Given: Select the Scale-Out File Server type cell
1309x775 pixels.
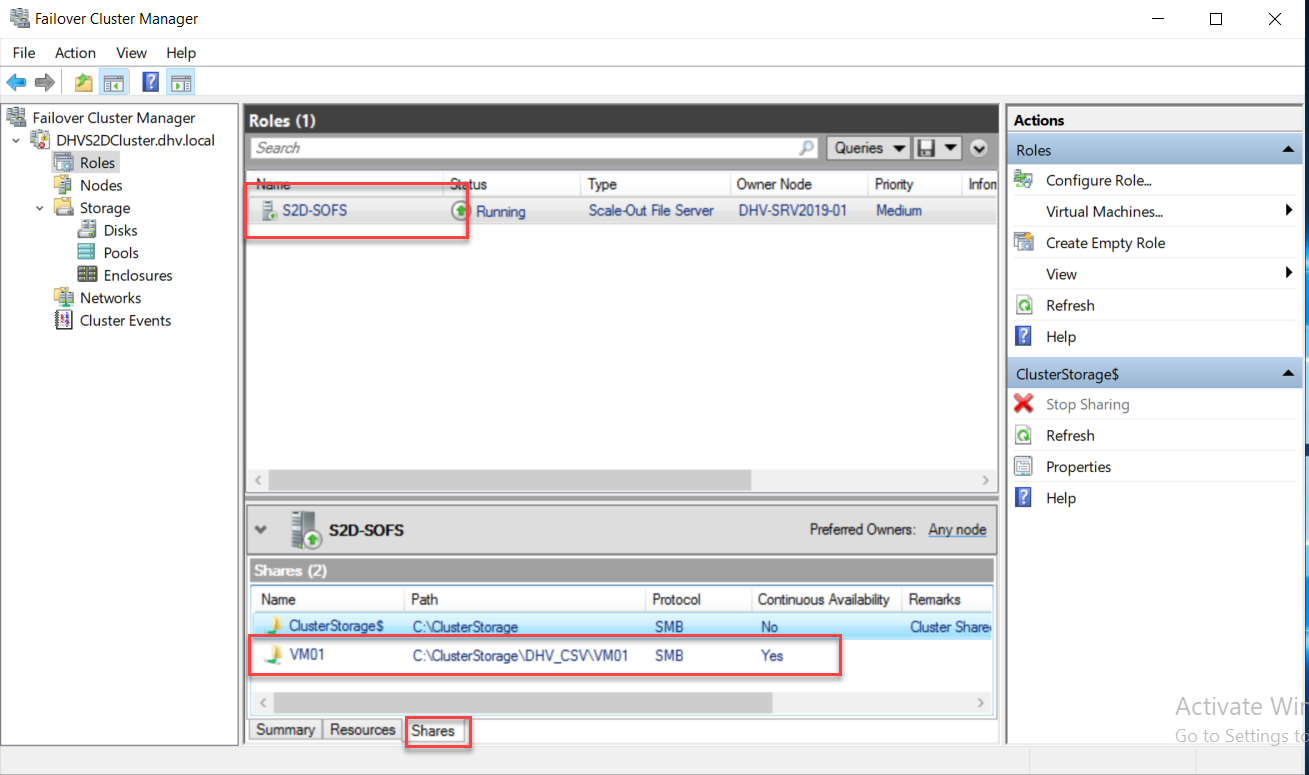Looking at the screenshot, I should tap(651, 211).
